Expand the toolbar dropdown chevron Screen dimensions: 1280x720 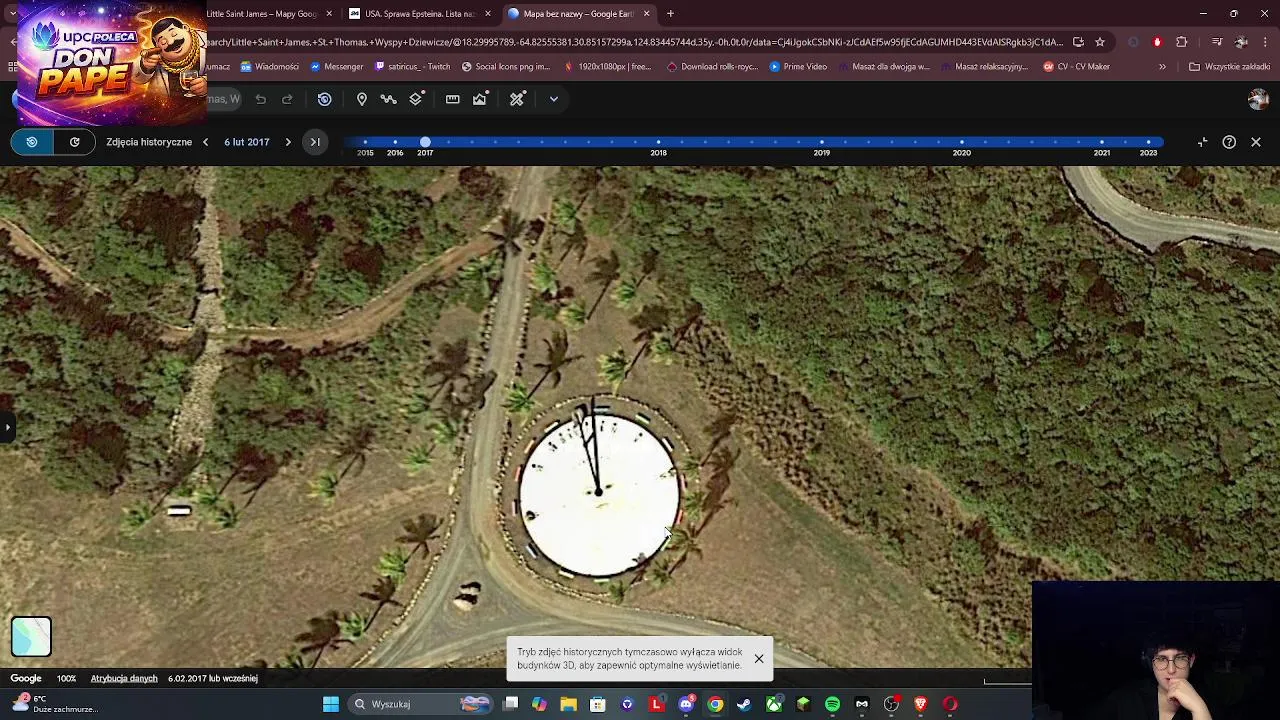(554, 99)
